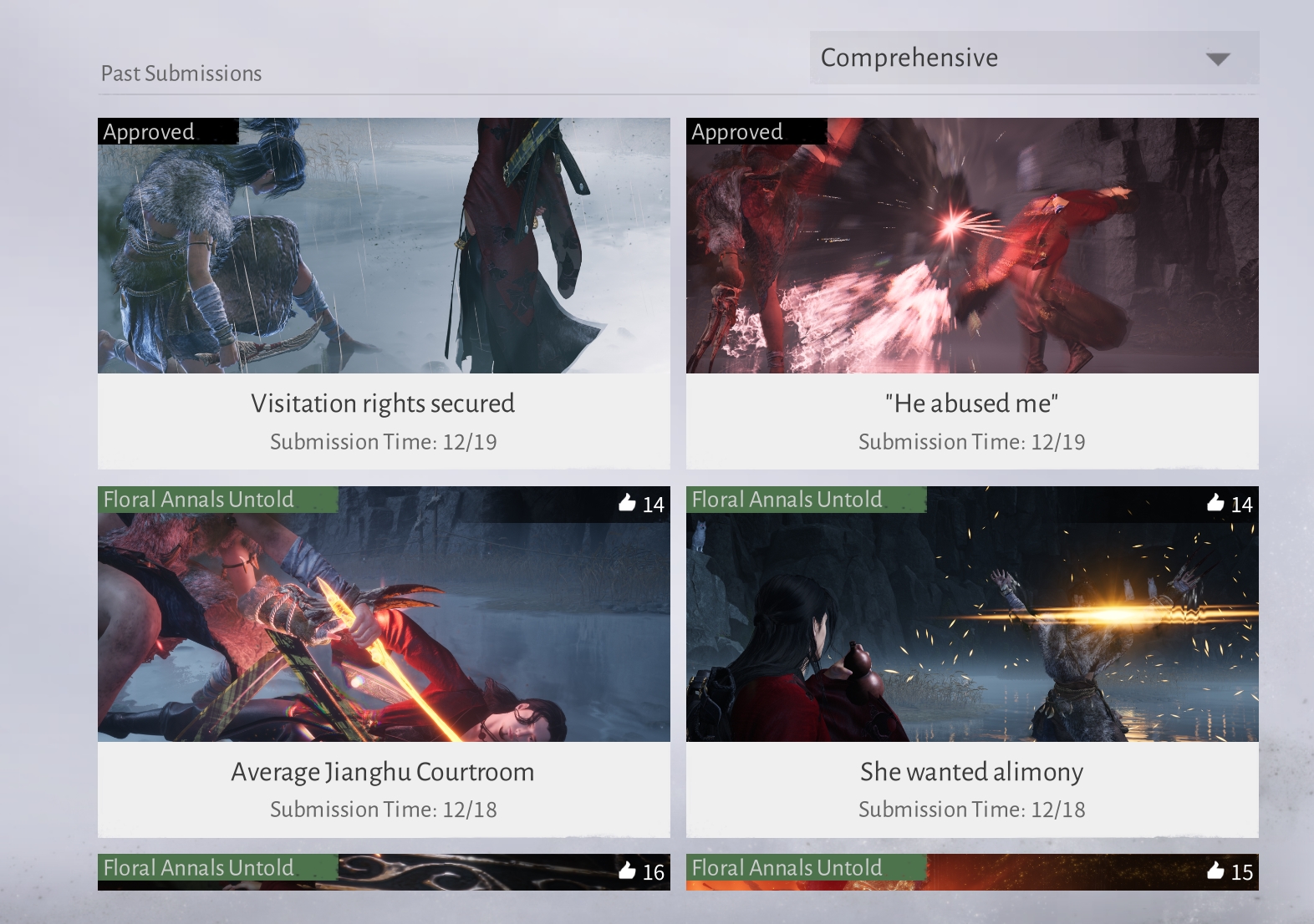Click the 14 like count on Average Jianghu Courtroom
1314x924 pixels.
pos(654,505)
